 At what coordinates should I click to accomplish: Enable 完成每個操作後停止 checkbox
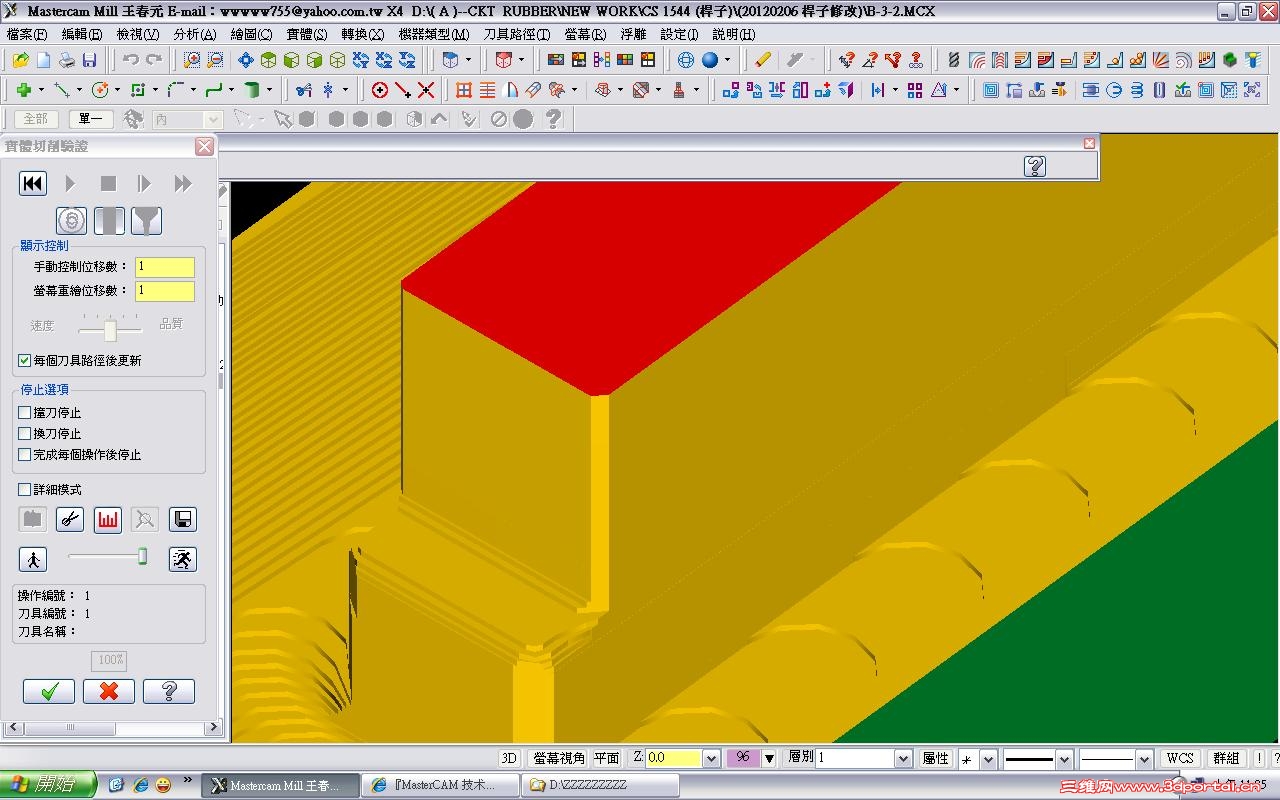coord(25,454)
